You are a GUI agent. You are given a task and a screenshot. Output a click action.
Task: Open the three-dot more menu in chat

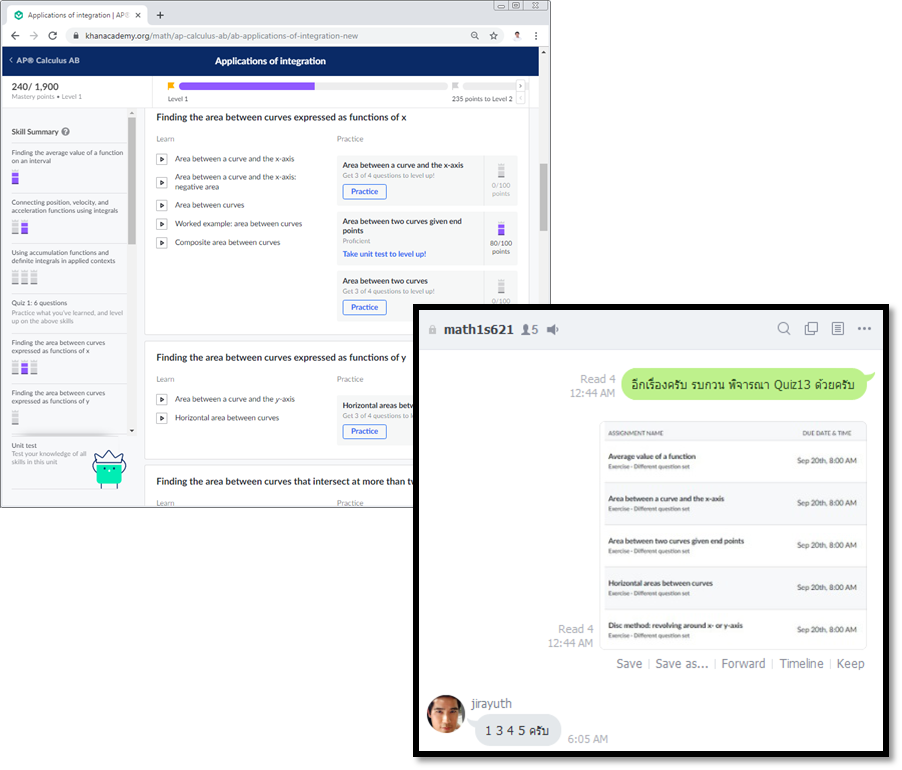click(865, 329)
